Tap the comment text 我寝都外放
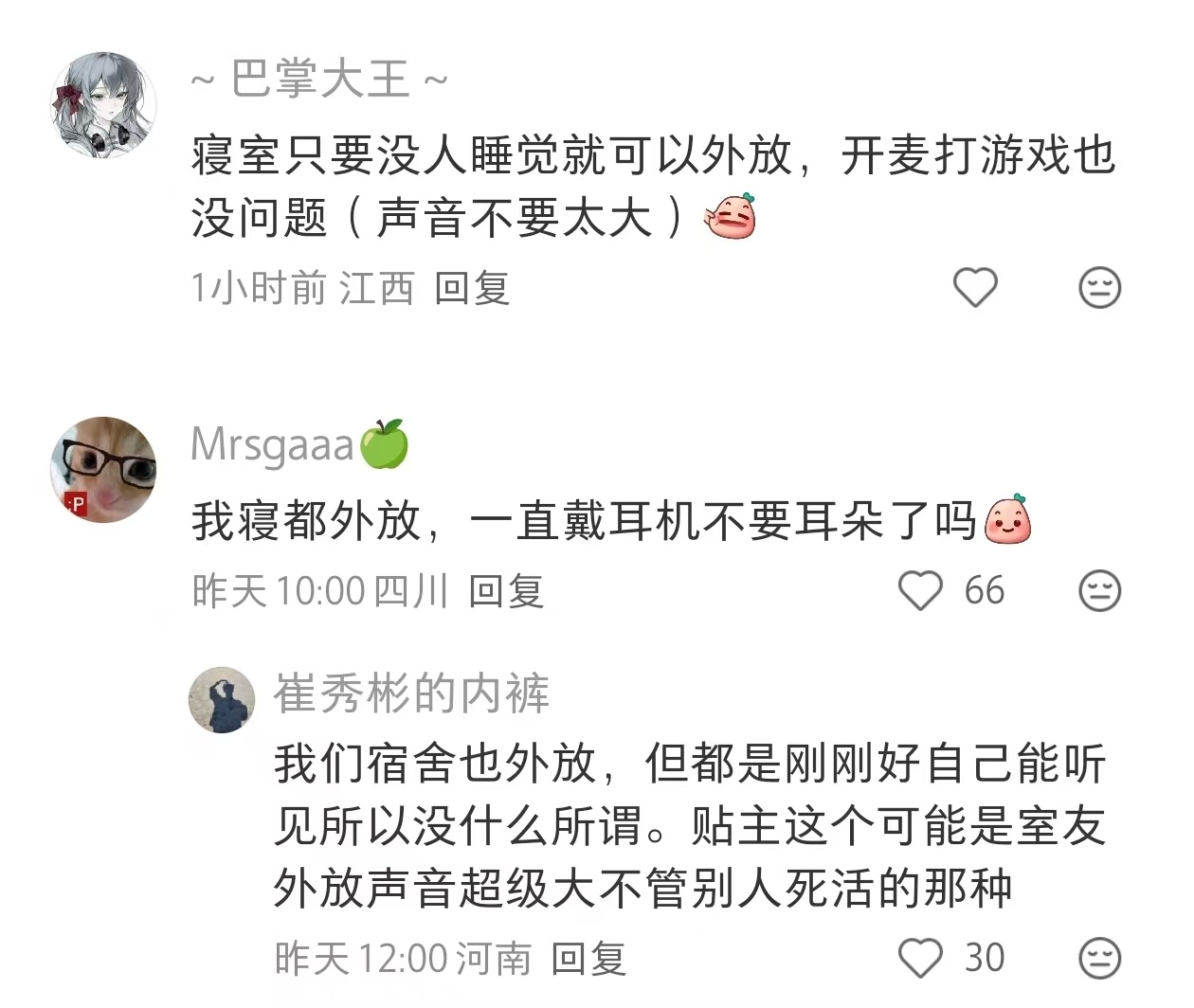 pos(611,520)
